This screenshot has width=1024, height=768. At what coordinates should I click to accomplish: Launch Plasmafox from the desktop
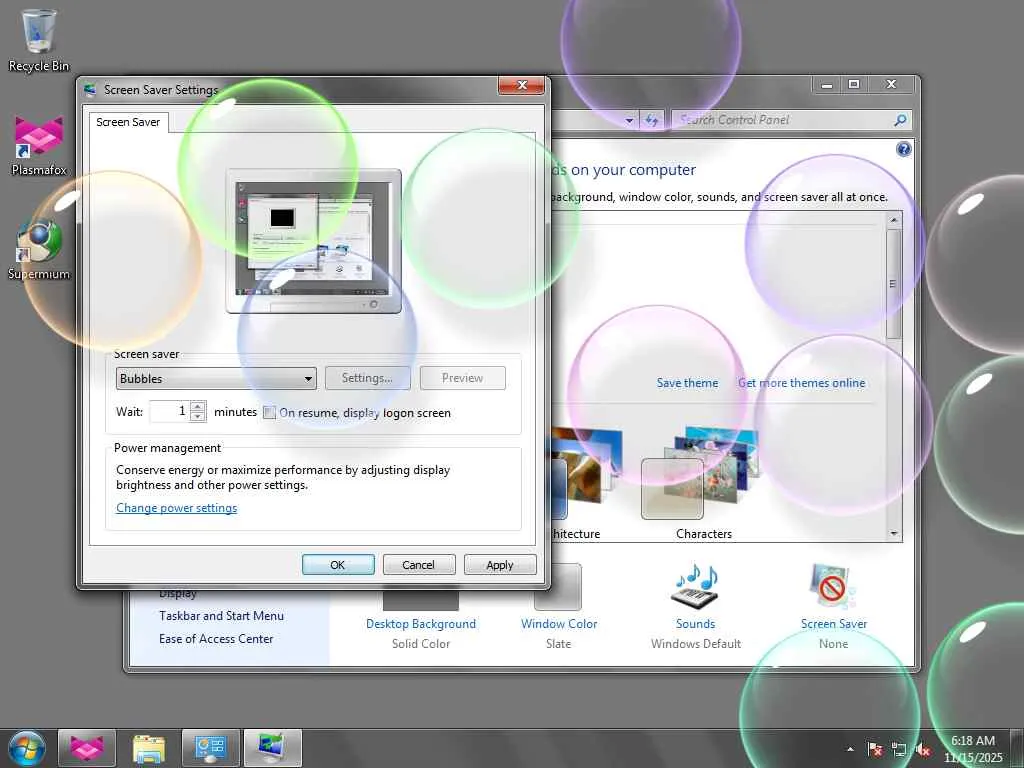click(39, 145)
